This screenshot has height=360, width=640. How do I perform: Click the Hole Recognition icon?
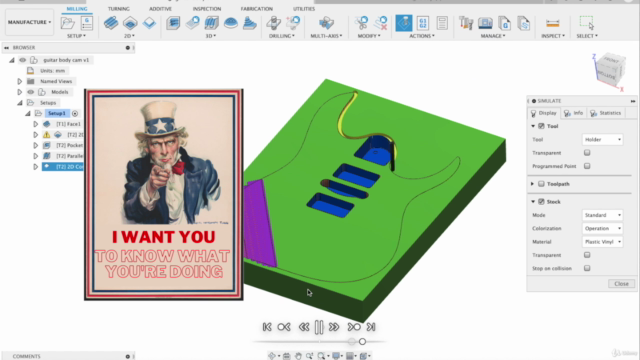pos(293,23)
